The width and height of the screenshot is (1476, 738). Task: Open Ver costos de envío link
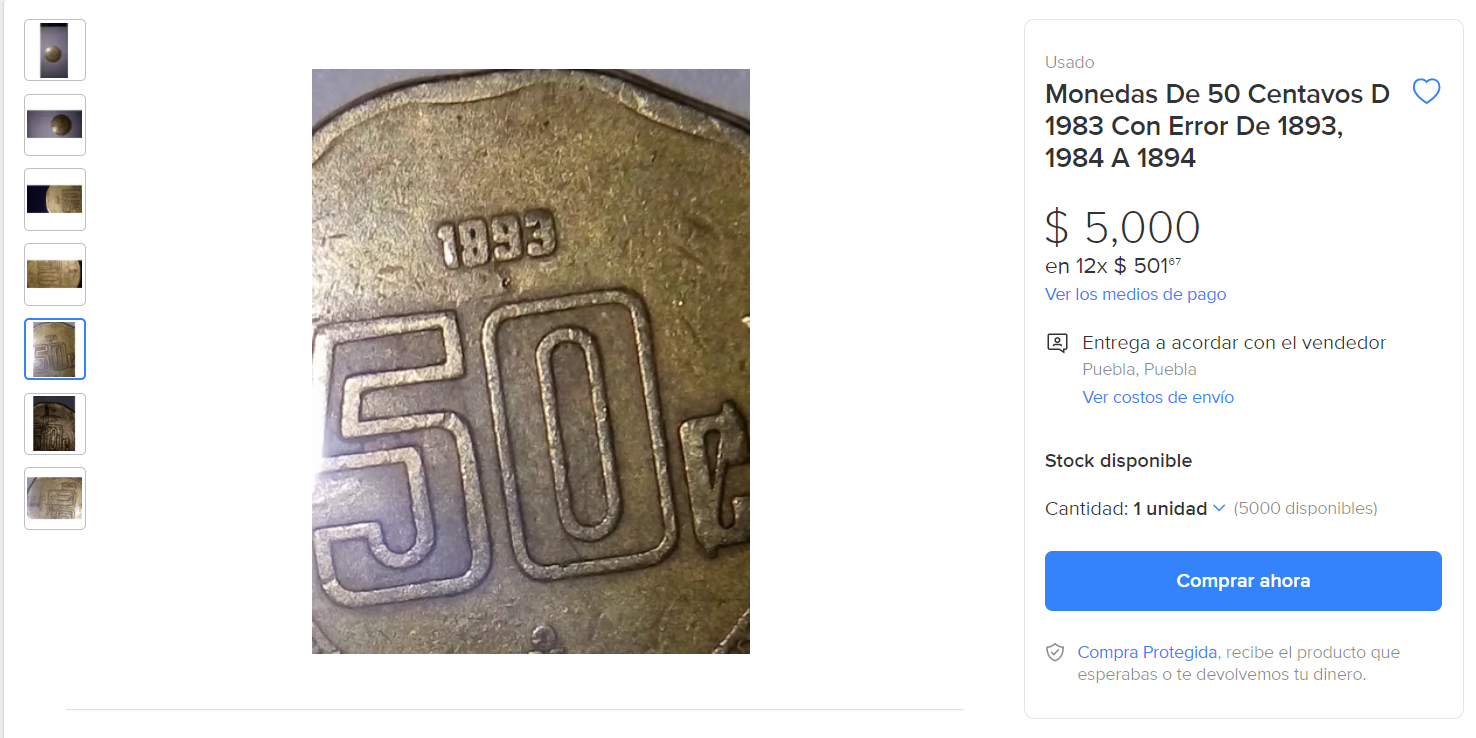click(x=1158, y=397)
